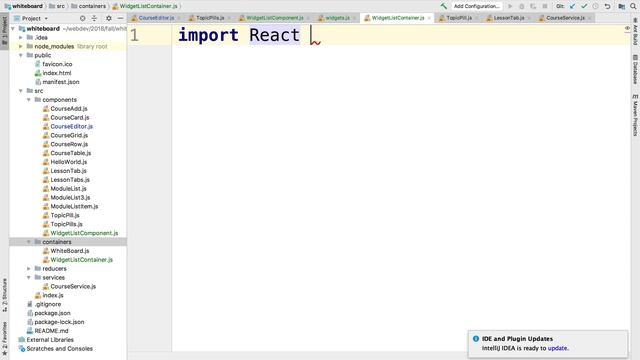640x360 pixels.
Task: Click the Build project hammer icon
Action: [x=443, y=6]
